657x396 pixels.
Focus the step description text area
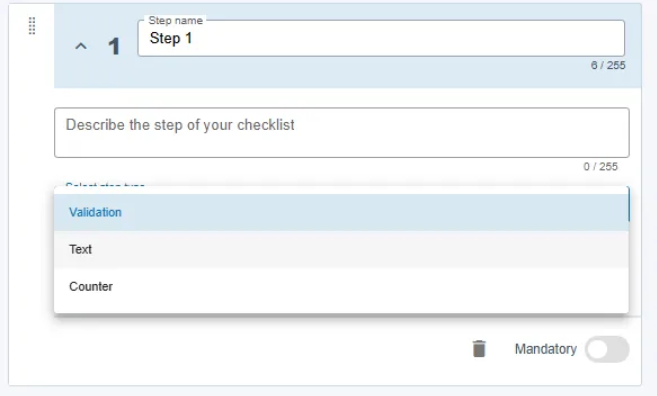[x=341, y=132]
